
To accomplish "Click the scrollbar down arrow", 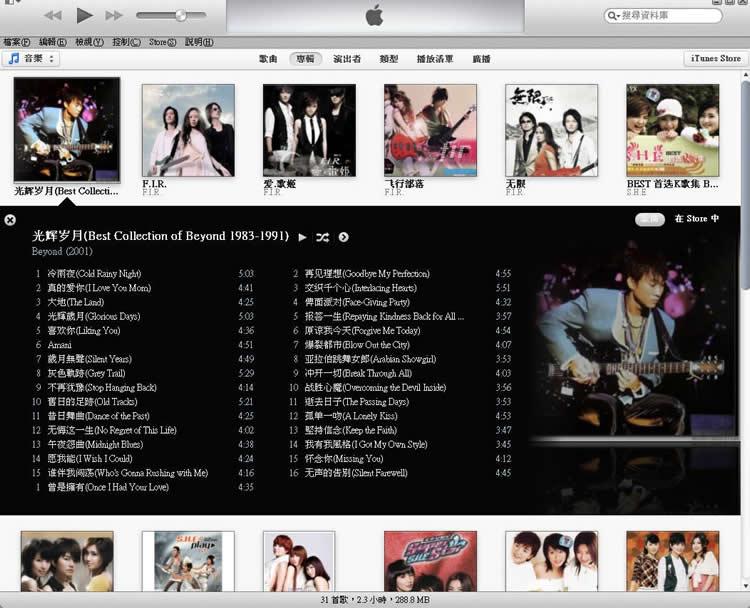I will click(x=745, y=586).
